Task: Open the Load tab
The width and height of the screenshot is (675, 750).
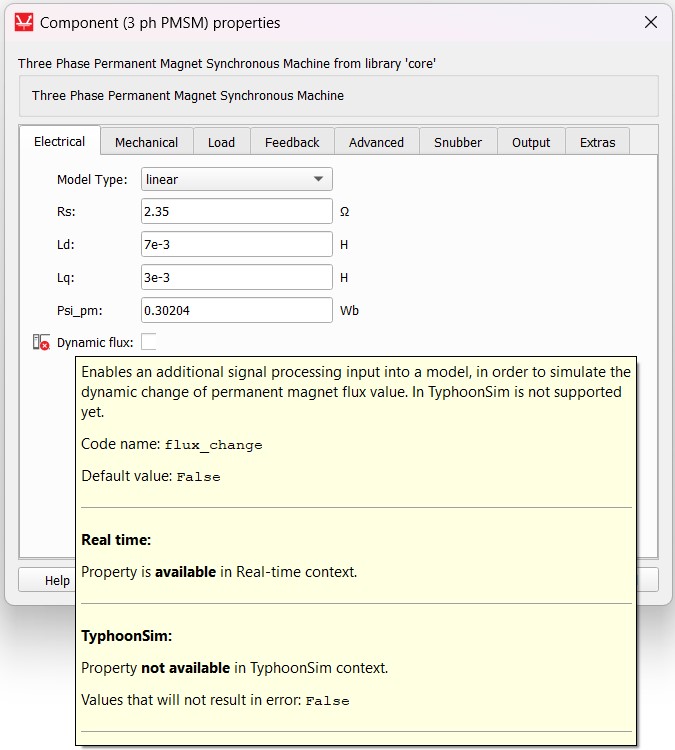Action: [221, 142]
